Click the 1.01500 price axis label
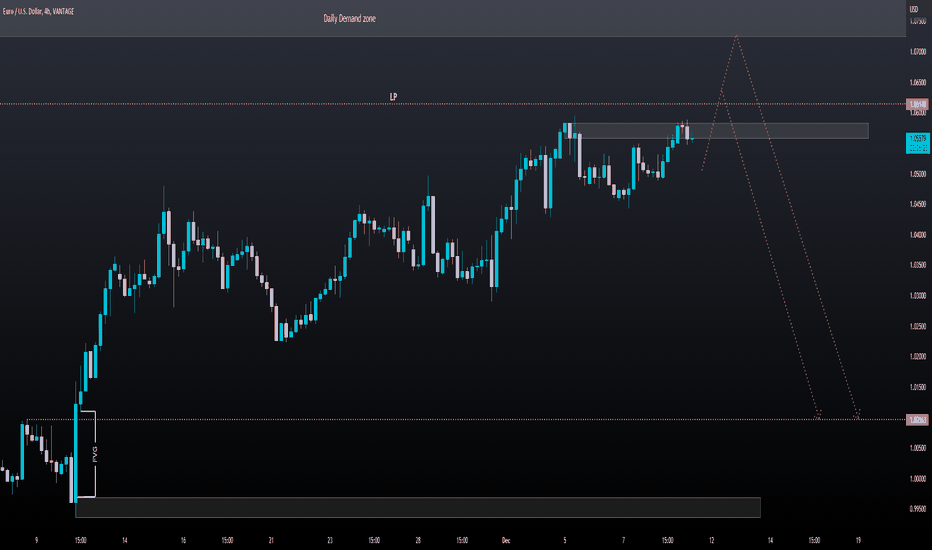Screen dimensions: 932x550 pos(918,387)
